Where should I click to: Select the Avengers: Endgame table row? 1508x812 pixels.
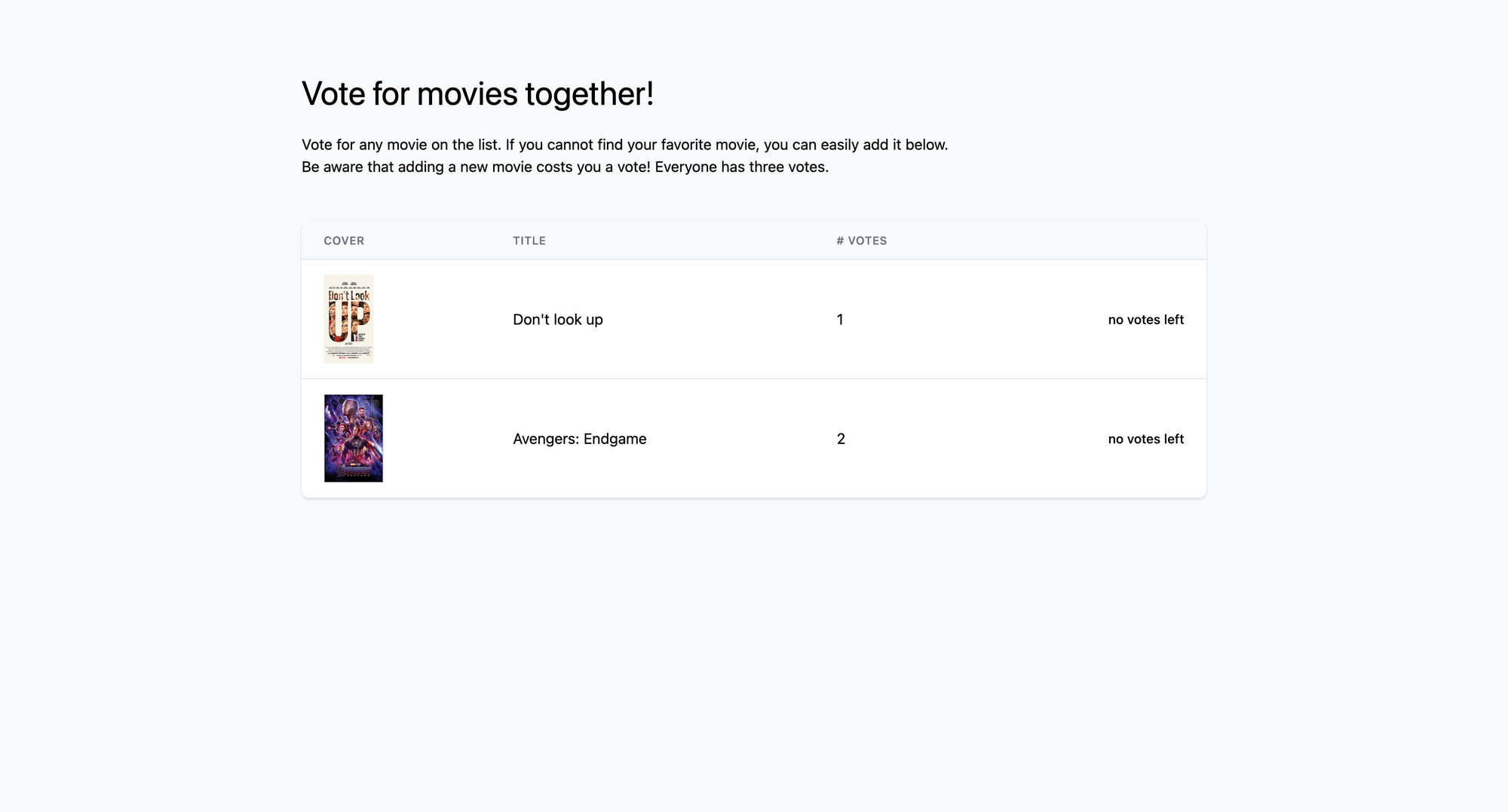(754, 438)
